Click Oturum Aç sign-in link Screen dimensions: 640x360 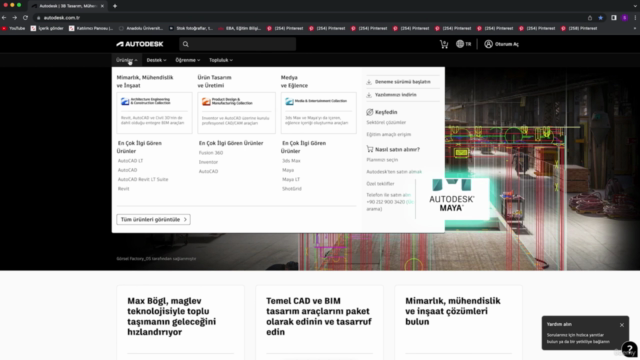507,44
